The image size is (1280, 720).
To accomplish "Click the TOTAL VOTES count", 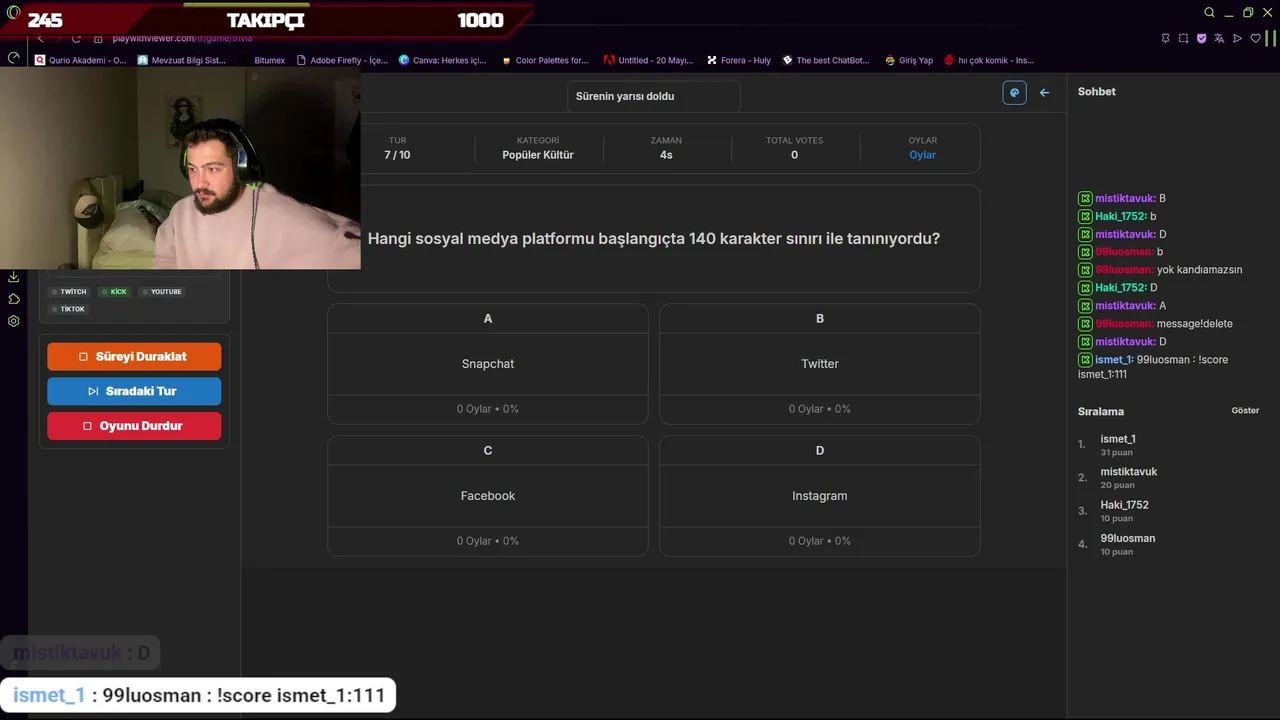I will point(794,155).
